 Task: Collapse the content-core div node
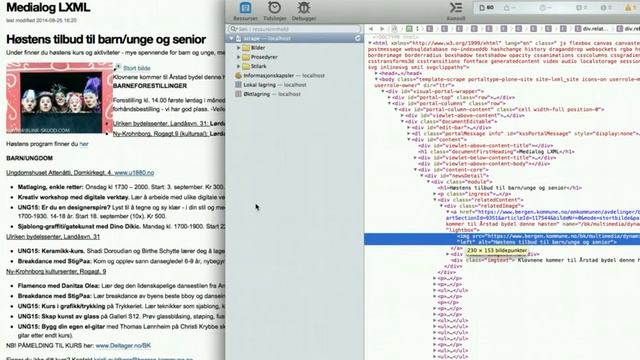click(416, 170)
